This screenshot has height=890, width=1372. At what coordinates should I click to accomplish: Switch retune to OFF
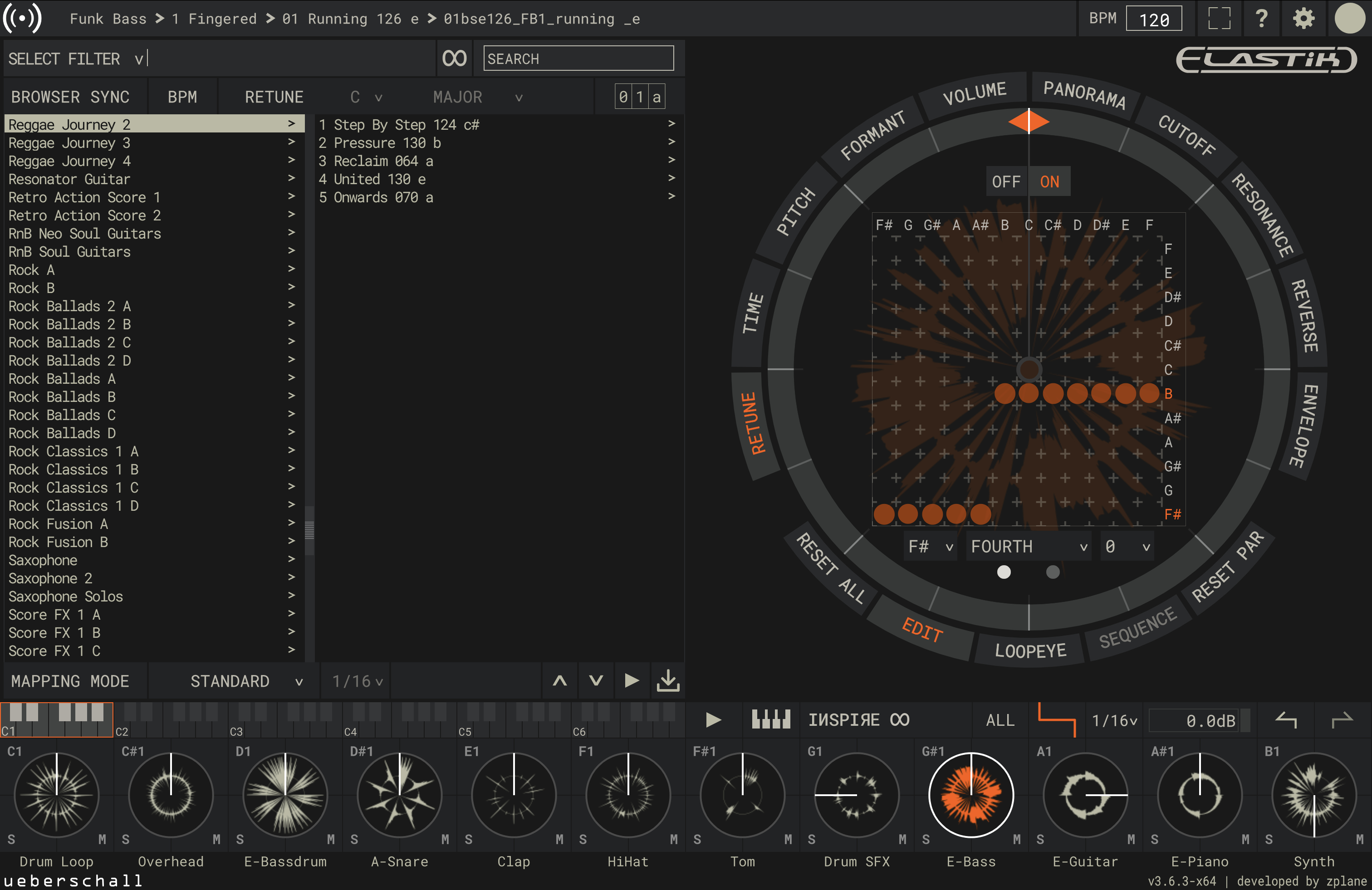pyautogui.click(x=1006, y=181)
